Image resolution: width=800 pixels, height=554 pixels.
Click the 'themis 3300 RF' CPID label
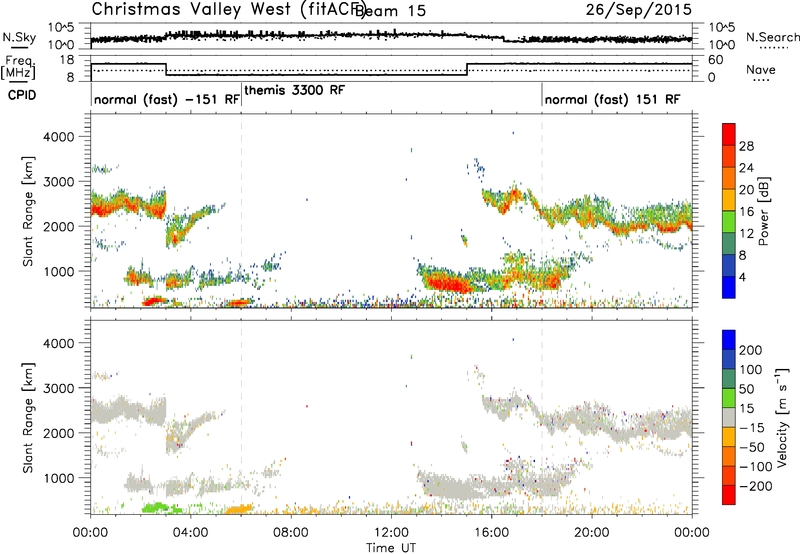(294, 90)
